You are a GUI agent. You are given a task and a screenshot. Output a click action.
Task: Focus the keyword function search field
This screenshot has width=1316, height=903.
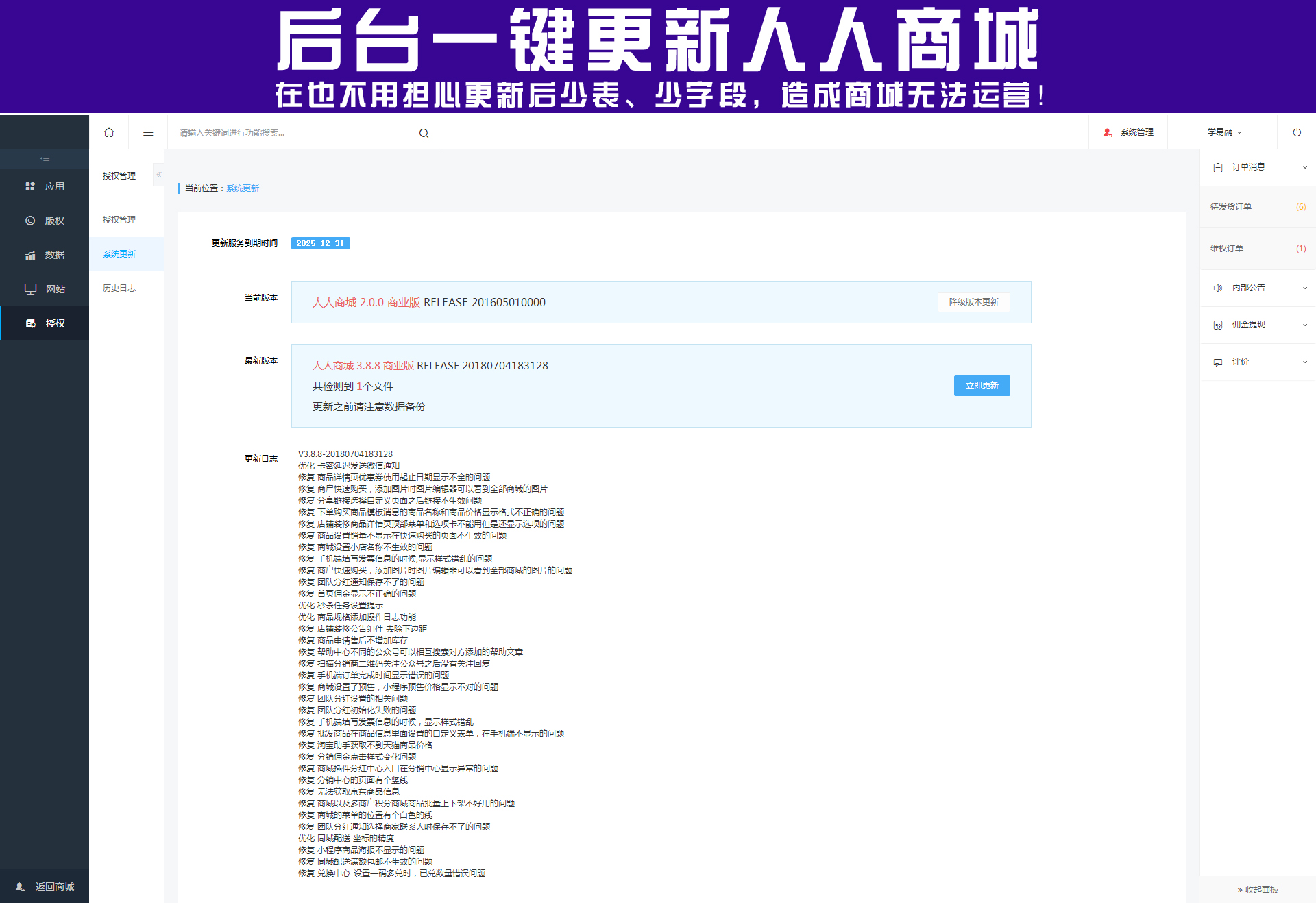295,133
